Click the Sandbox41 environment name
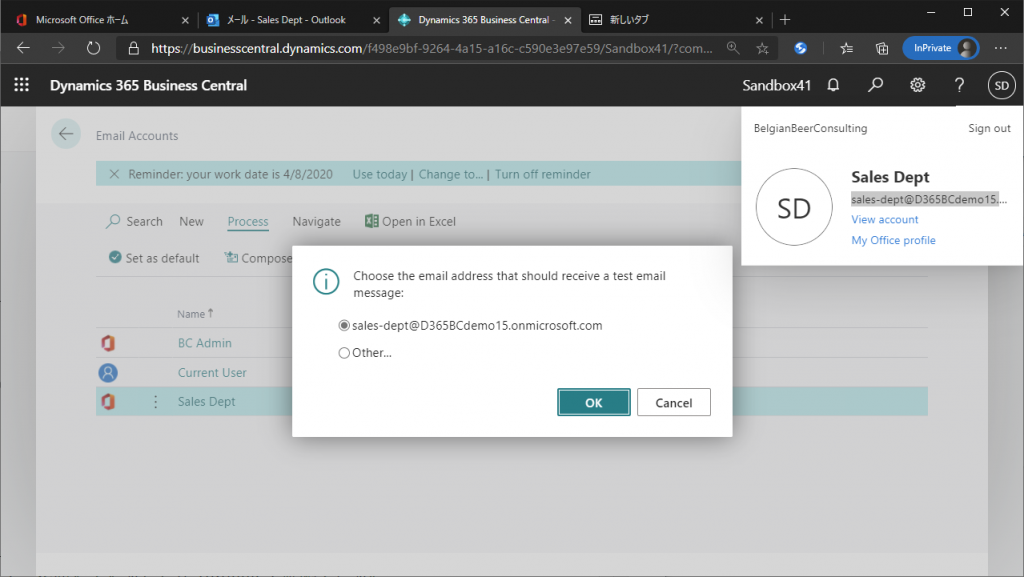 pyautogui.click(x=776, y=86)
